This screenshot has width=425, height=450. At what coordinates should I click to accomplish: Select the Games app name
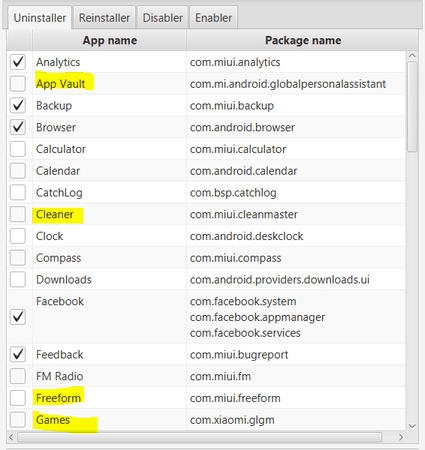(x=53, y=420)
